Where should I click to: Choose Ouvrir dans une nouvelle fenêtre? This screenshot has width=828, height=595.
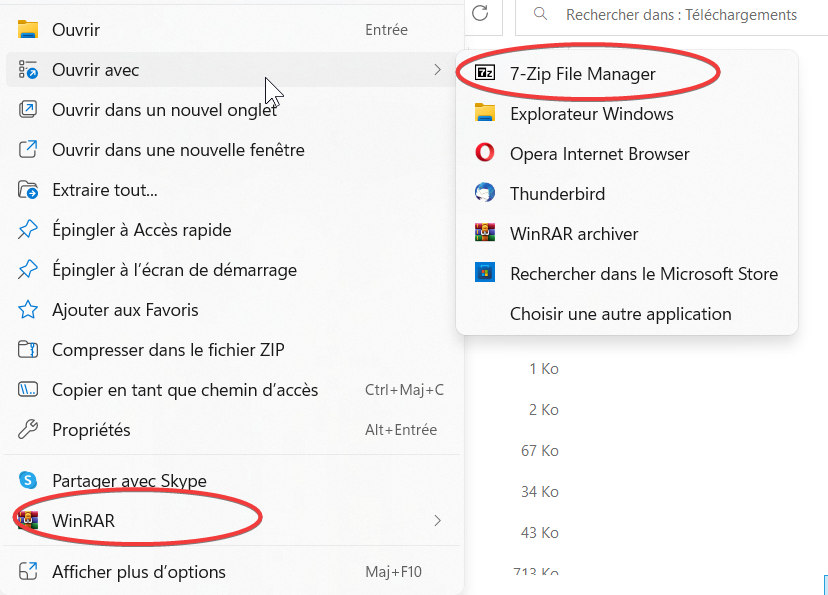(x=232, y=150)
